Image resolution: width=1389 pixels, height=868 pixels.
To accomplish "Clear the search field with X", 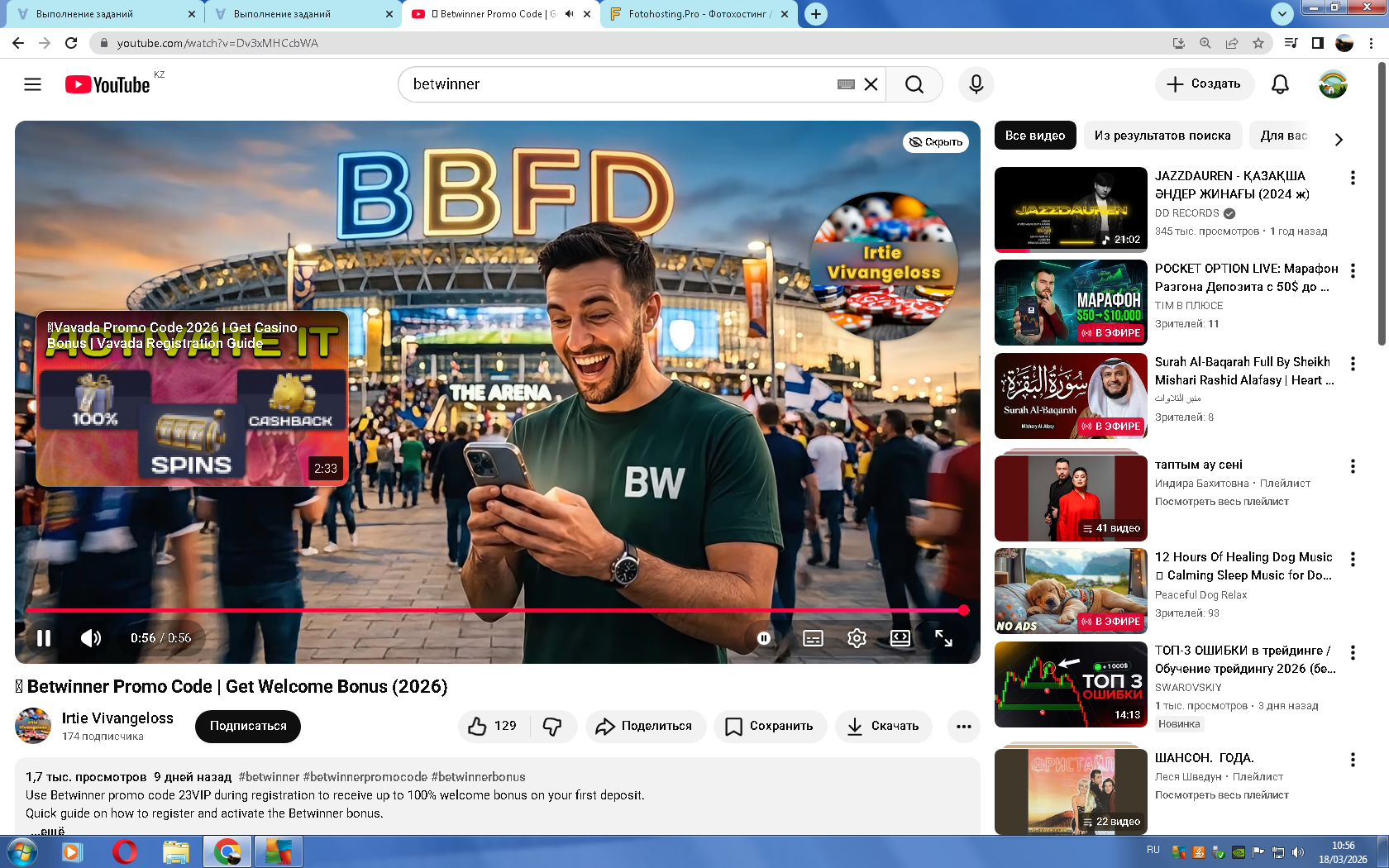I will click(871, 84).
